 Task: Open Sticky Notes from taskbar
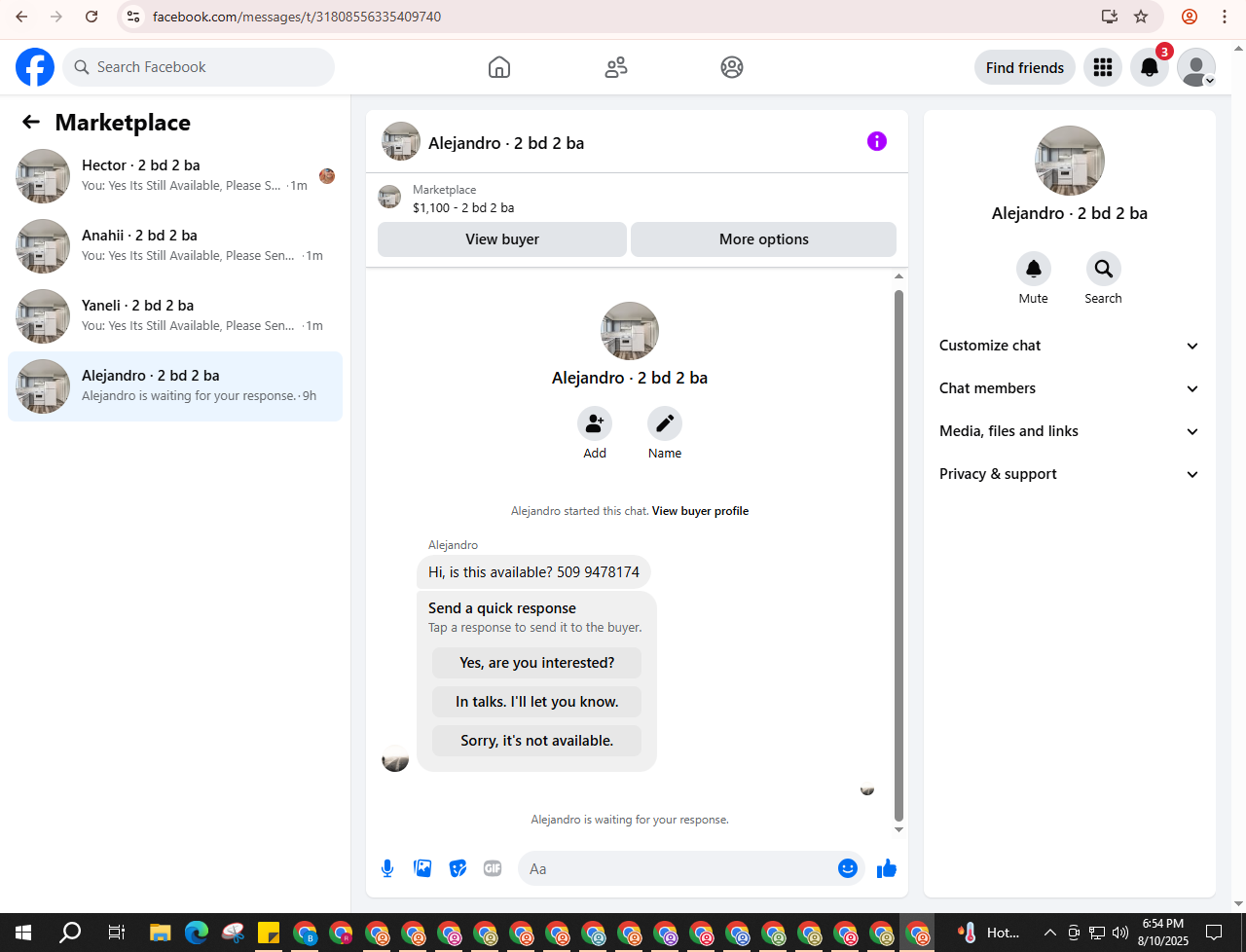[x=269, y=933]
